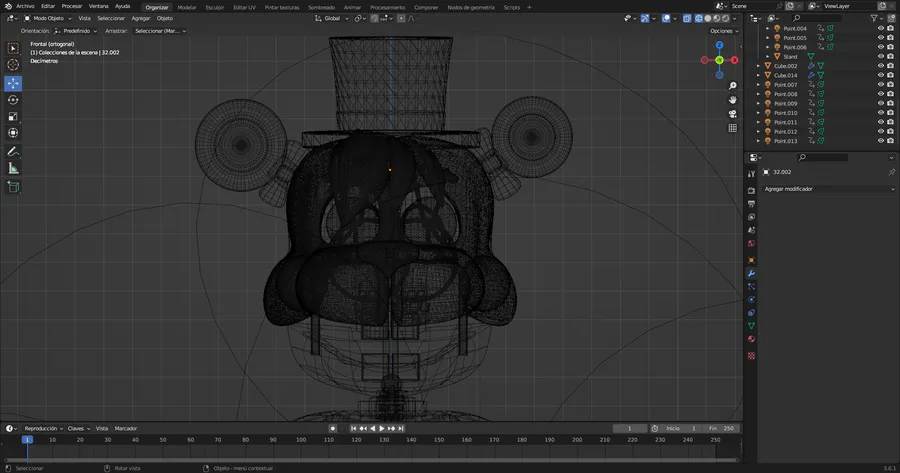Open the Objeto menu in viewport header
The height and width of the screenshot is (473, 900).
click(165, 18)
